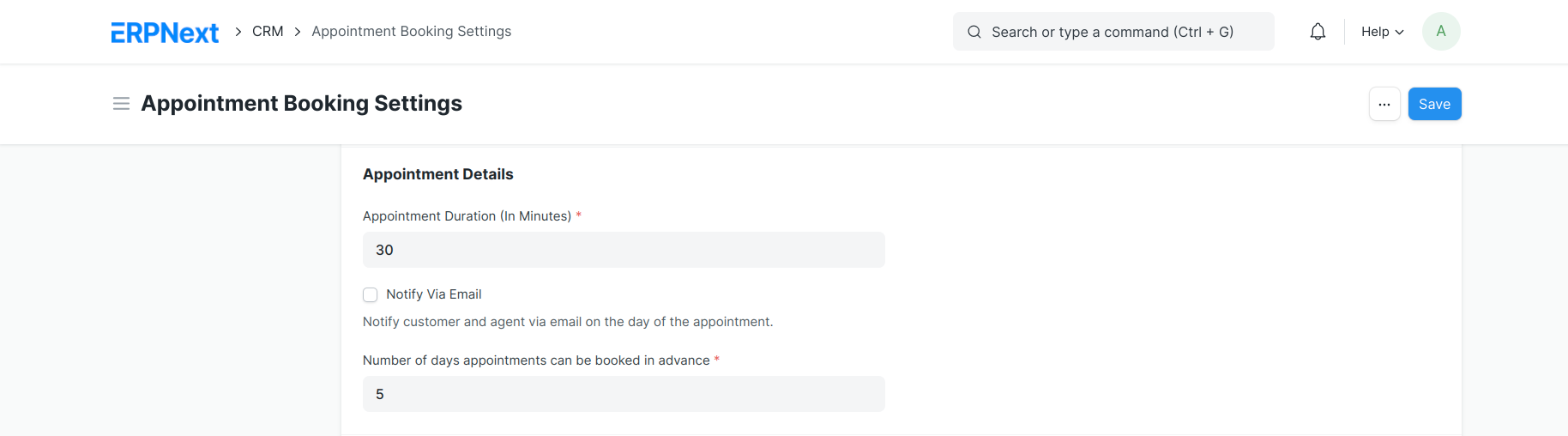Click the magnifier icon in the search bar
The width and height of the screenshot is (1568, 436).
[x=974, y=32]
